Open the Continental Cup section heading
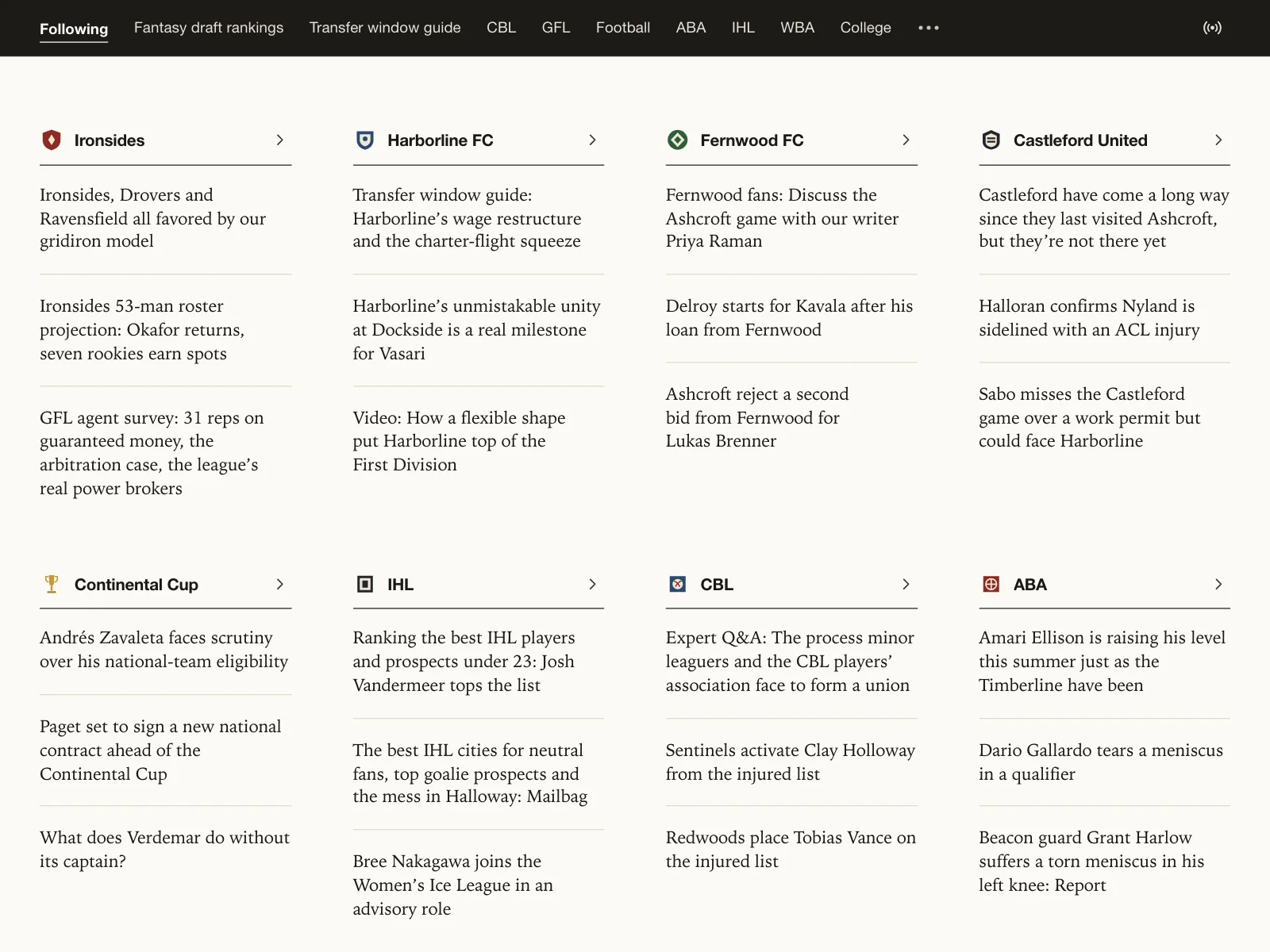This screenshot has height=952, width=1270. [x=137, y=585]
